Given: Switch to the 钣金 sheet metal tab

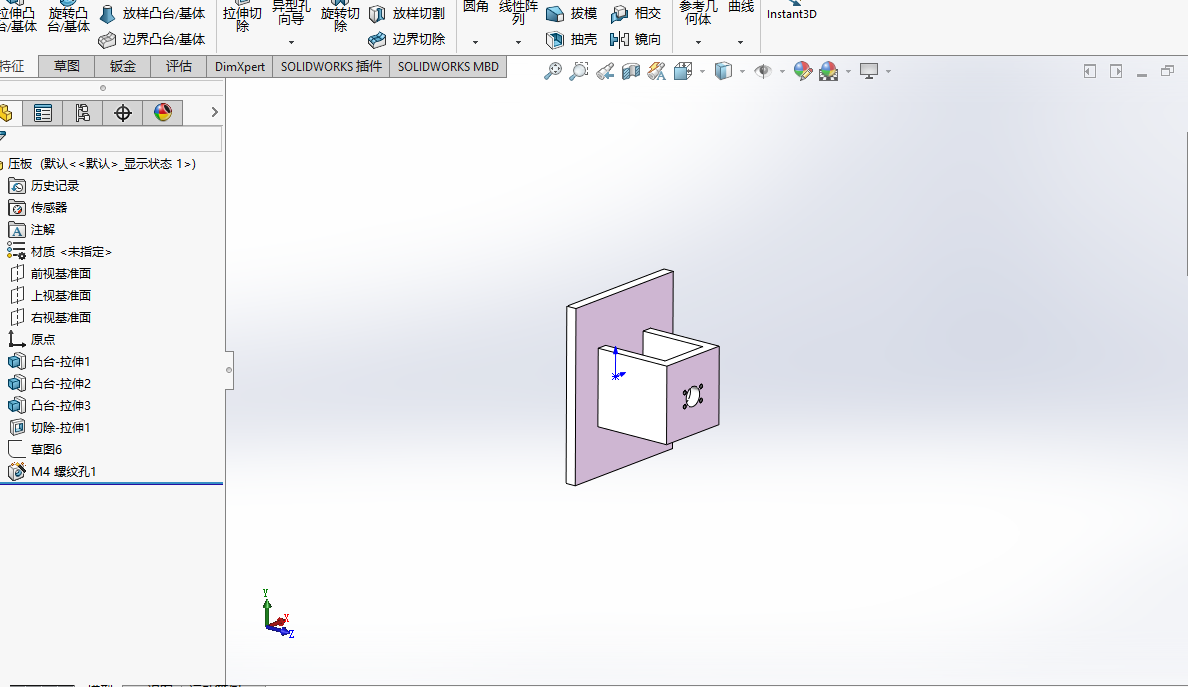Looking at the screenshot, I should pyautogui.click(x=123, y=67).
